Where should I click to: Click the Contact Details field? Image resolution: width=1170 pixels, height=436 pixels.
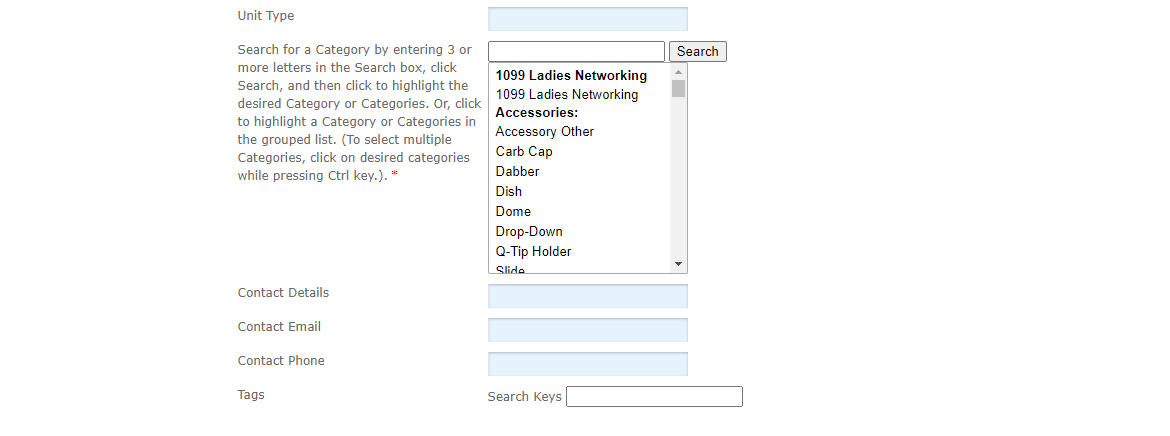(587, 296)
